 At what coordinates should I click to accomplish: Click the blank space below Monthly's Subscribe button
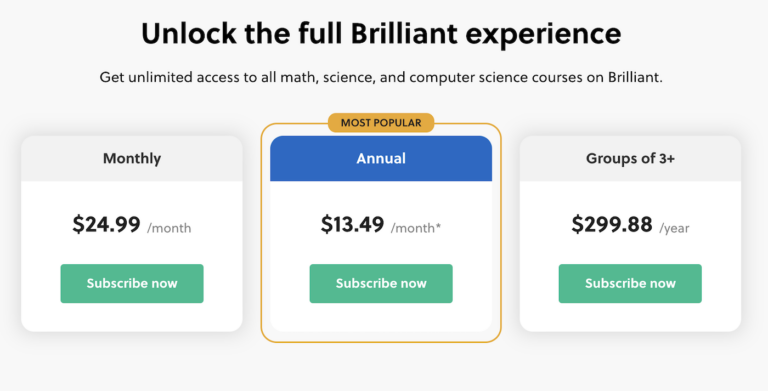(132, 317)
